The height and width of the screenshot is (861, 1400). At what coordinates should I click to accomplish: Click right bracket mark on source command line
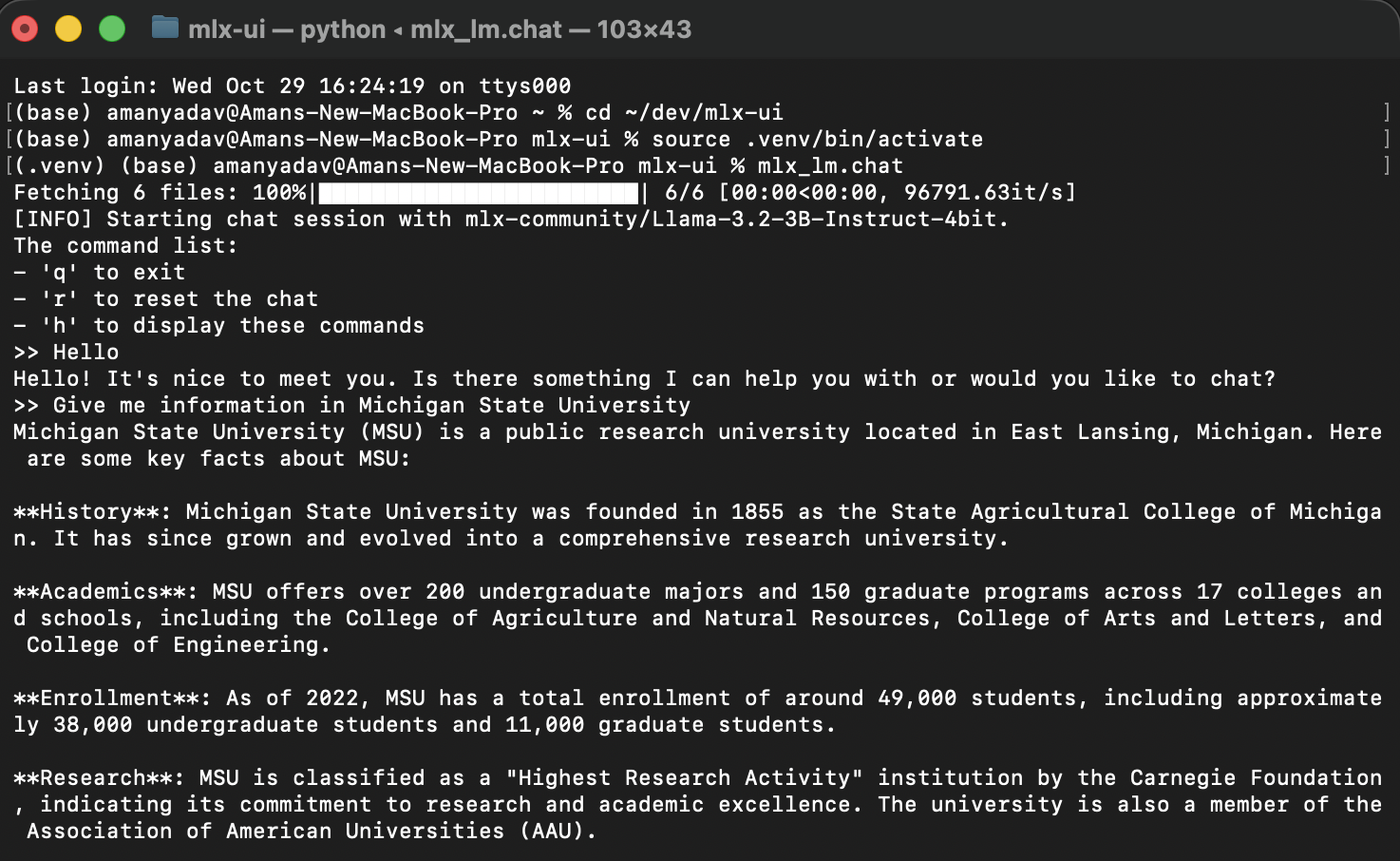(1387, 139)
